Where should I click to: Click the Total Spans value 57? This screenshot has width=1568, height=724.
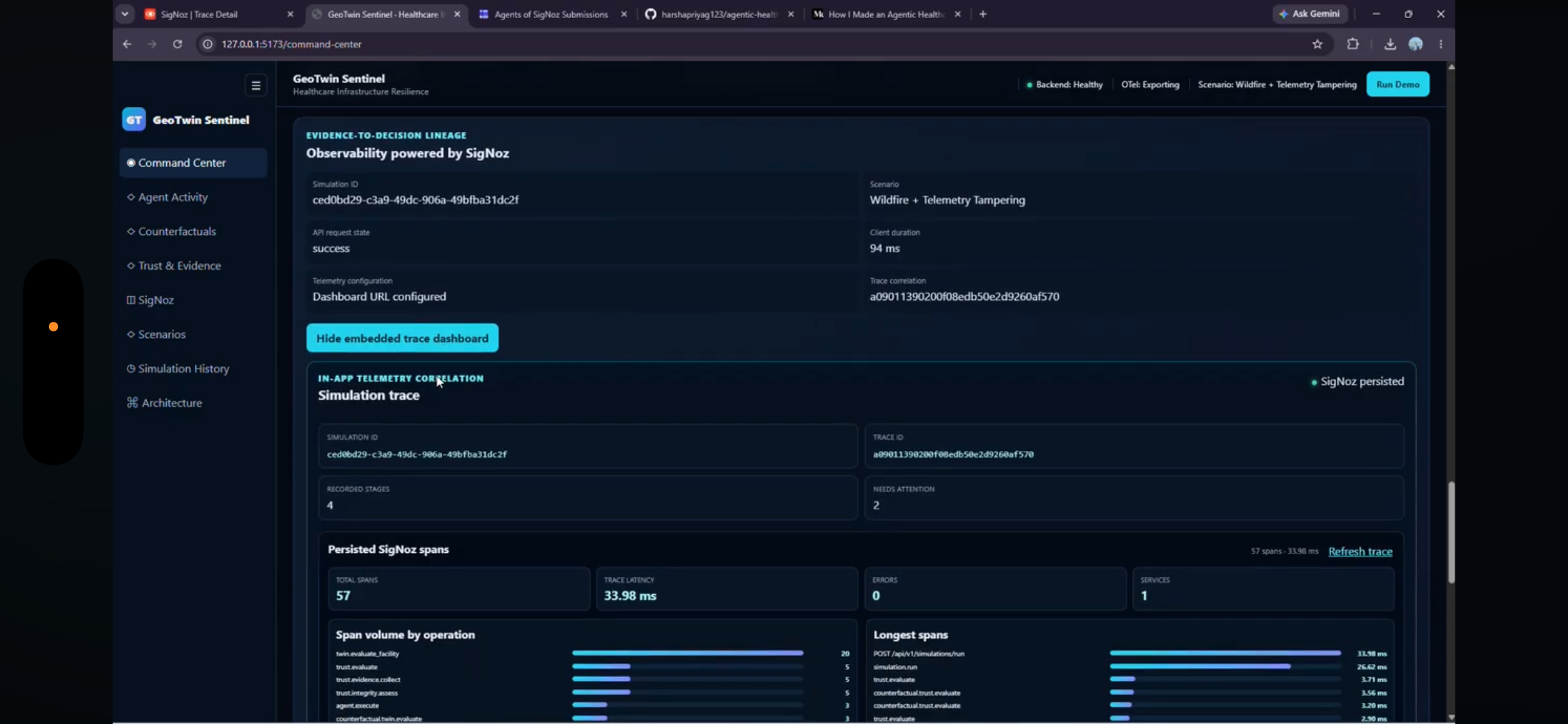(x=343, y=596)
